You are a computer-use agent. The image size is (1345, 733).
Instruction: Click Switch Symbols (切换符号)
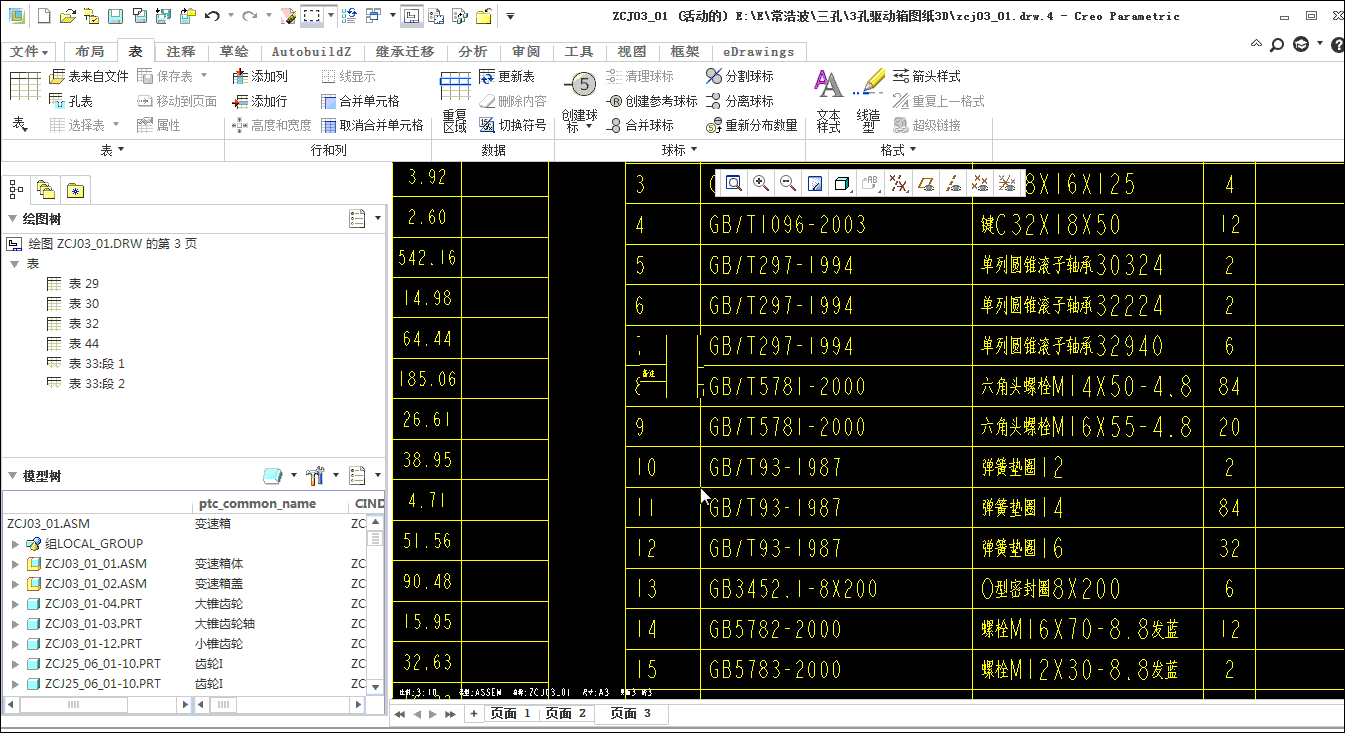(x=513, y=125)
